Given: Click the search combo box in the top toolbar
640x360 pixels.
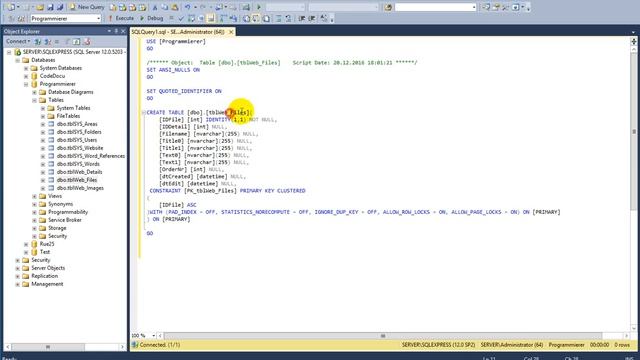Looking at the screenshot, I should click(436, 7).
